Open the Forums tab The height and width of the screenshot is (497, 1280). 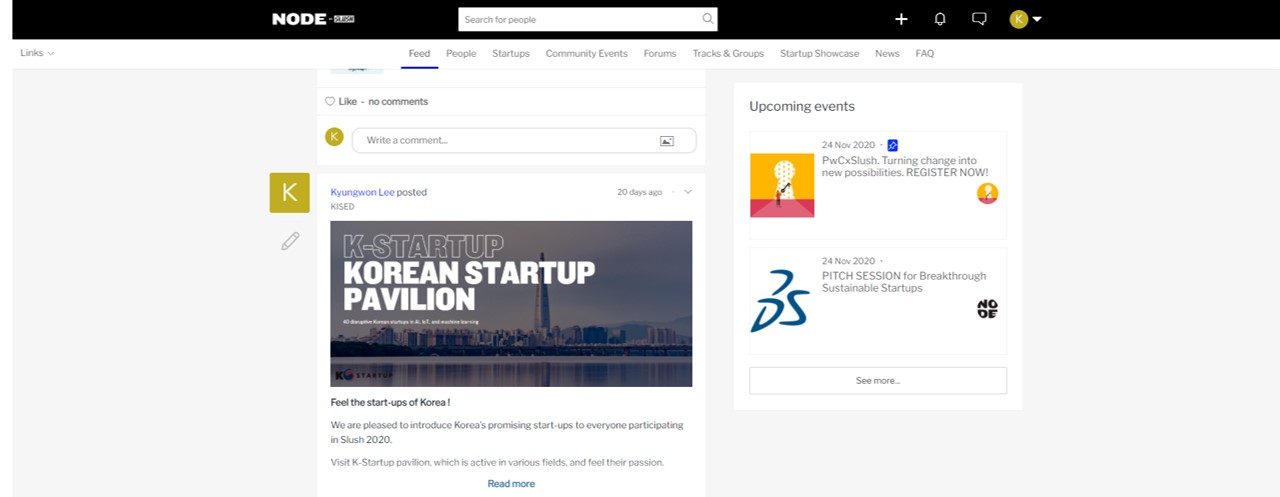pos(660,54)
